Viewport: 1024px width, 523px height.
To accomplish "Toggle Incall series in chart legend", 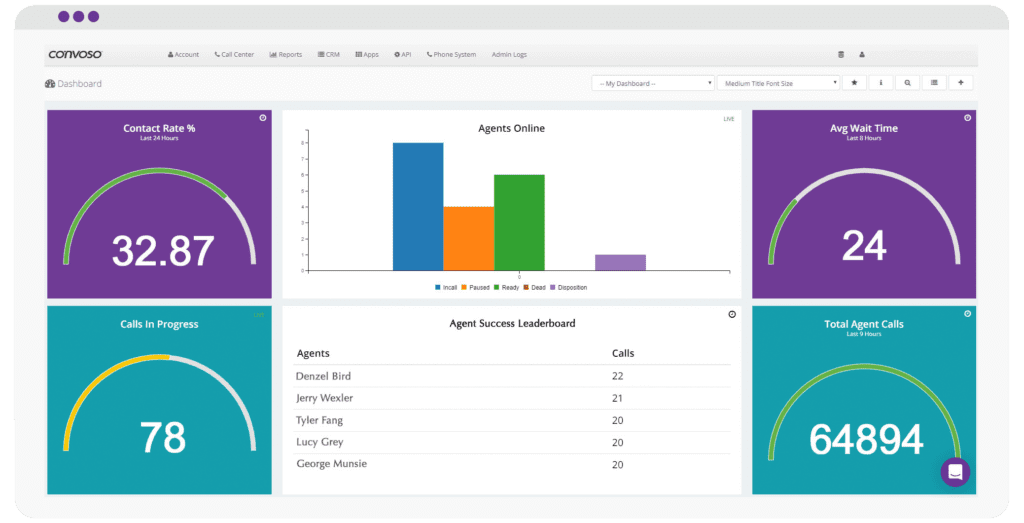I will [445, 287].
